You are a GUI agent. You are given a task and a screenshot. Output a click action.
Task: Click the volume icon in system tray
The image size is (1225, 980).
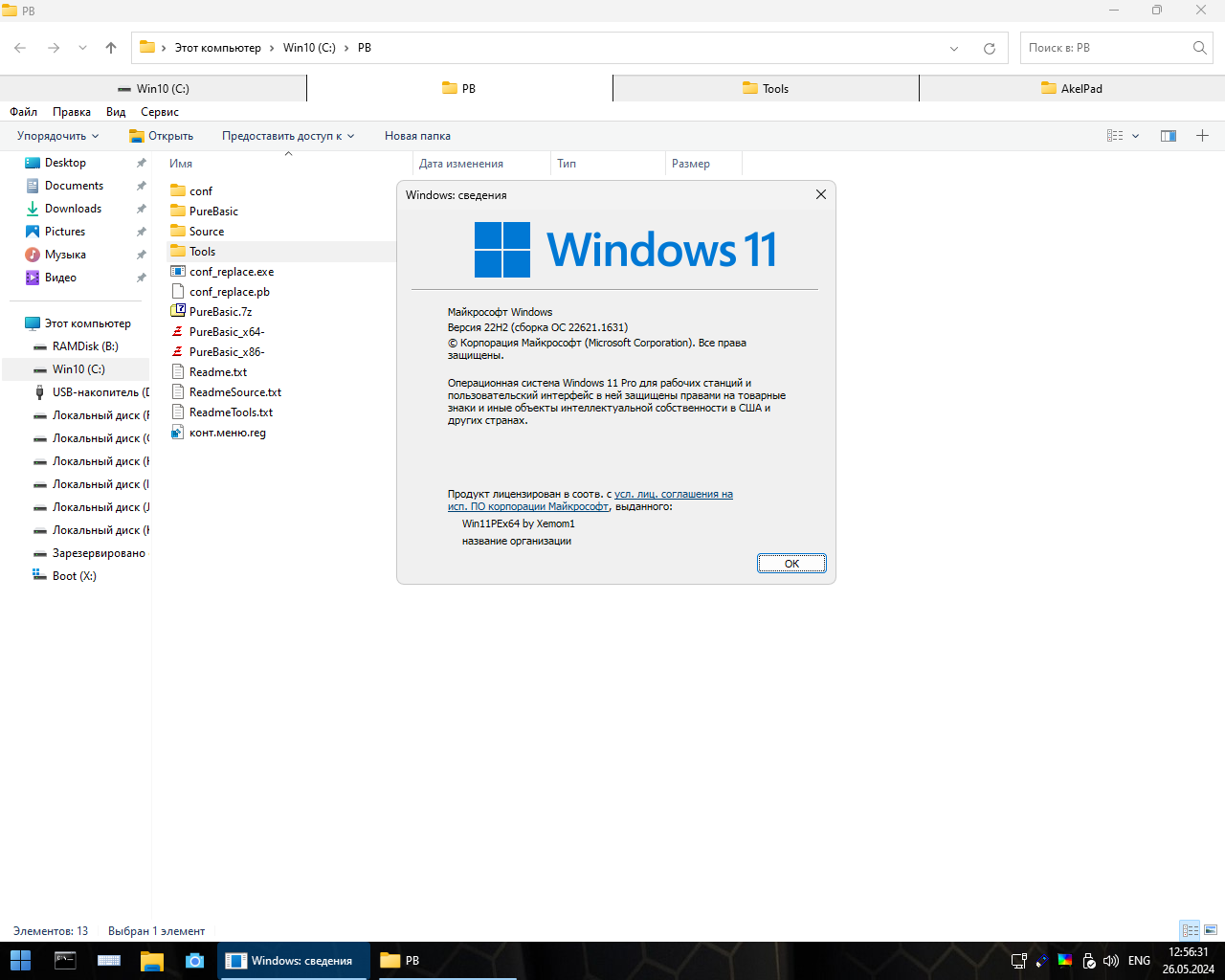pyautogui.click(x=1111, y=961)
